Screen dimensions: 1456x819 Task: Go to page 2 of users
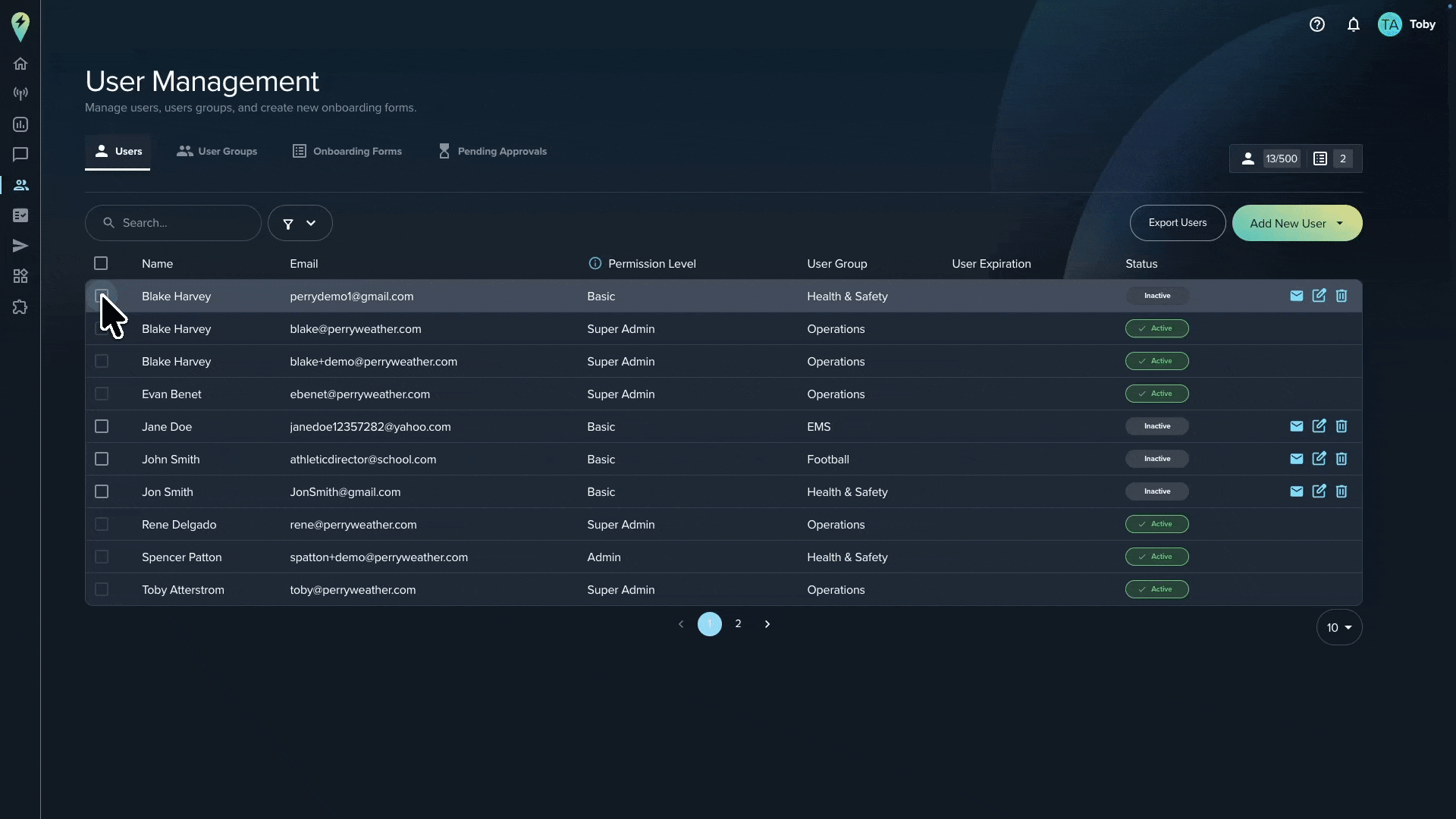coord(738,624)
